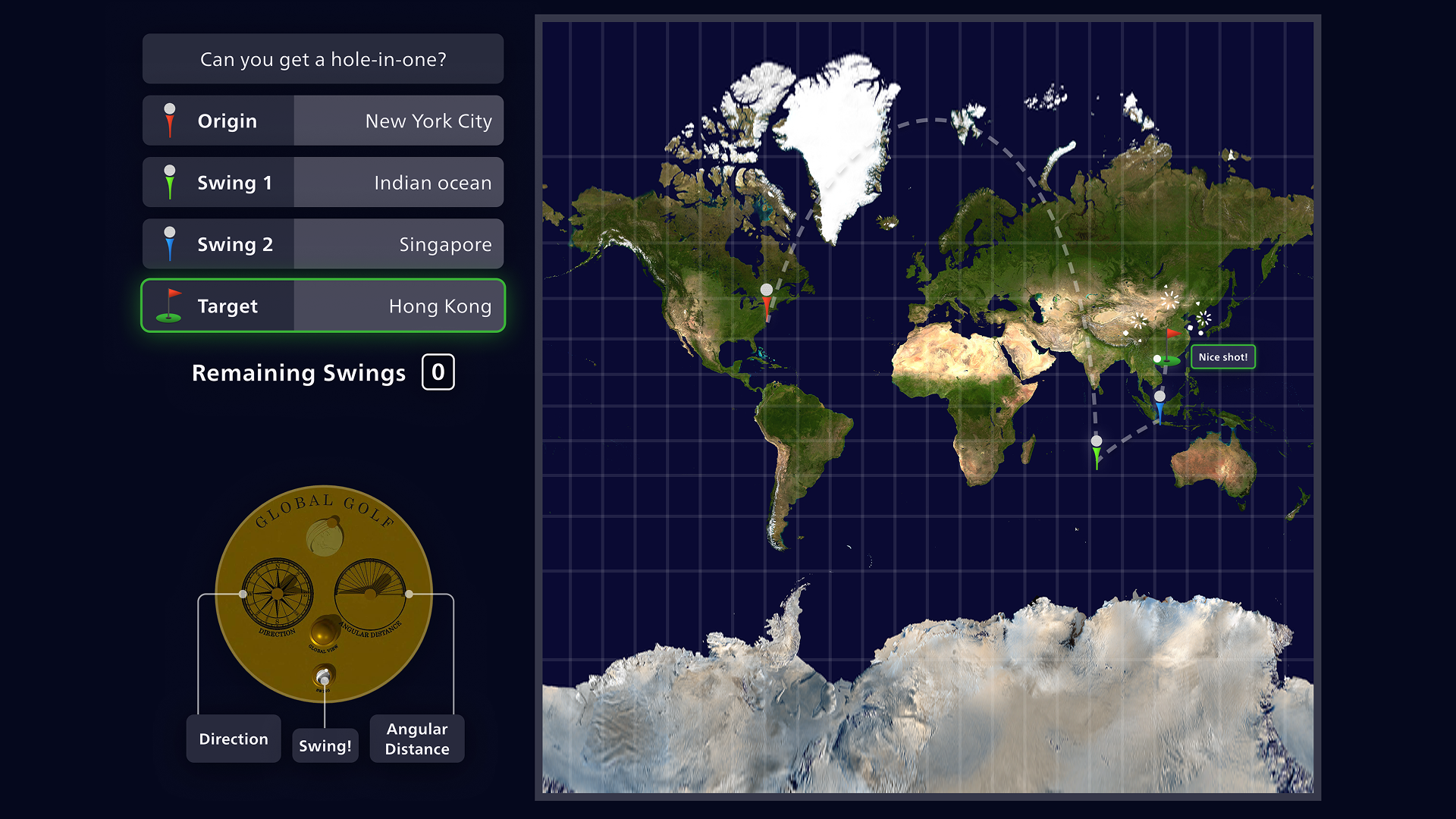Viewport: 1456px width, 819px height.
Task: Select the Swing 1 Indian ocean row
Action: click(x=323, y=182)
